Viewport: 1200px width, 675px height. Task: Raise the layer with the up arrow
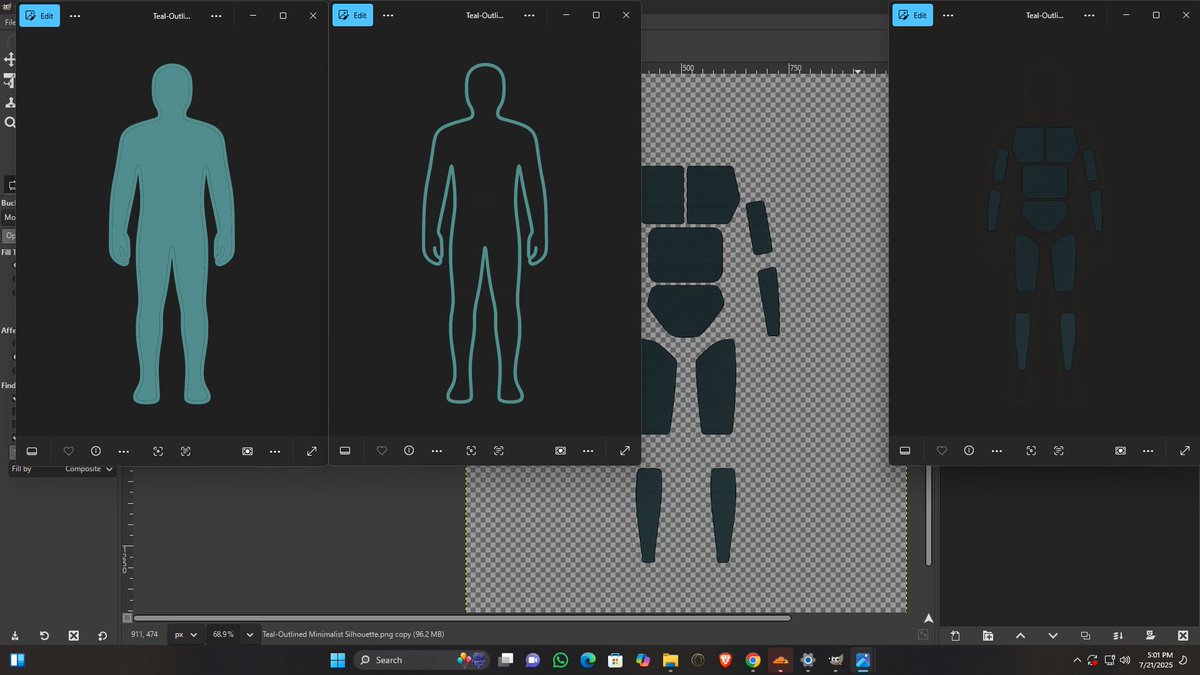1020,636
